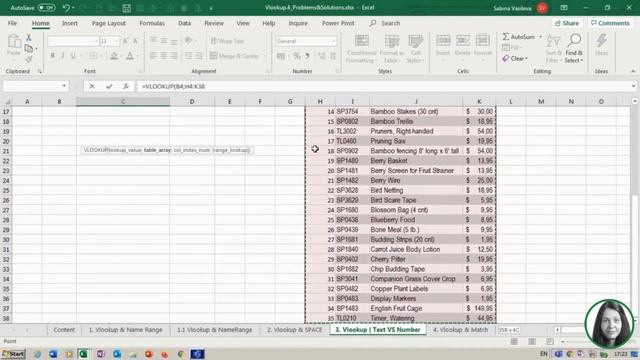
Task: Open the File menu
Action: coord(12,23)
